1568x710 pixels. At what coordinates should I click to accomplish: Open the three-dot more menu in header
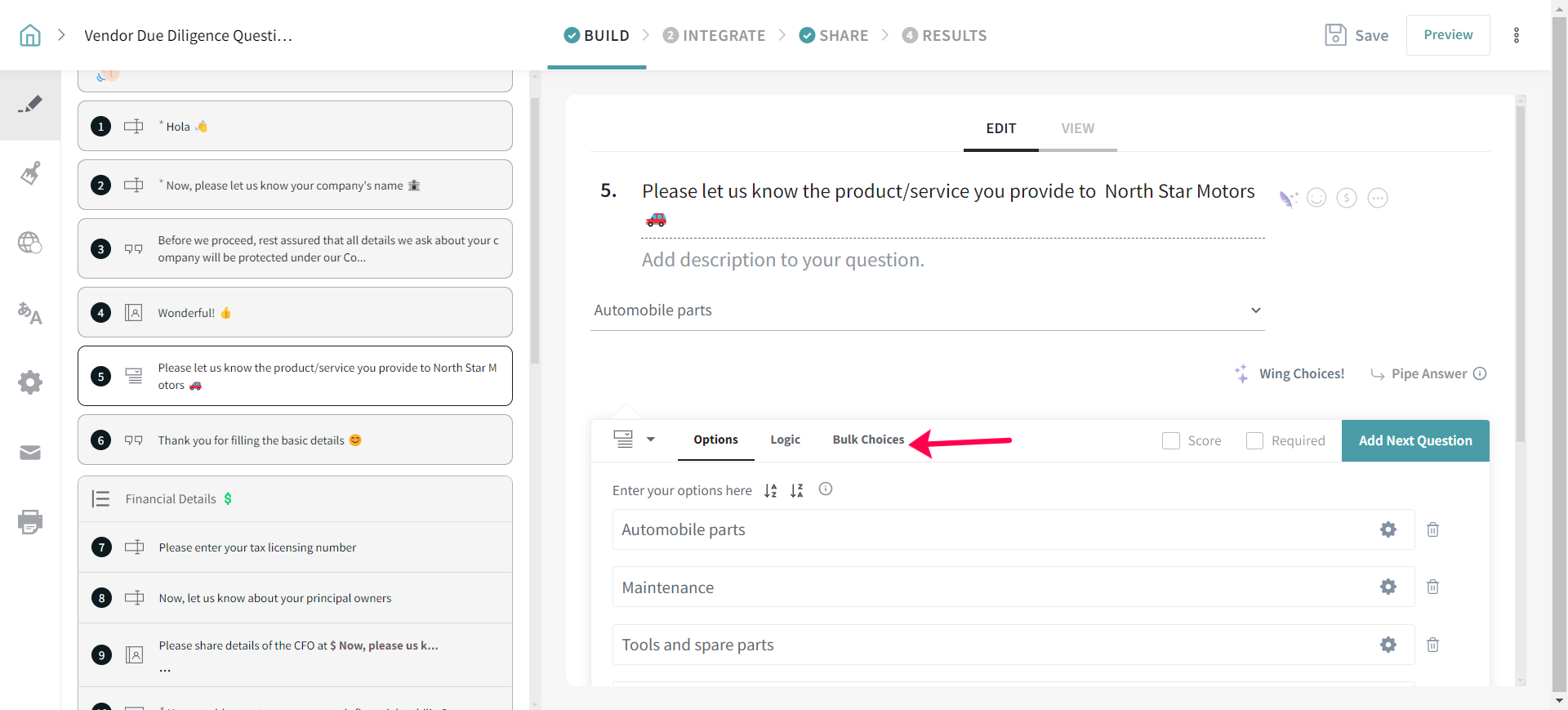[1516, 35]
